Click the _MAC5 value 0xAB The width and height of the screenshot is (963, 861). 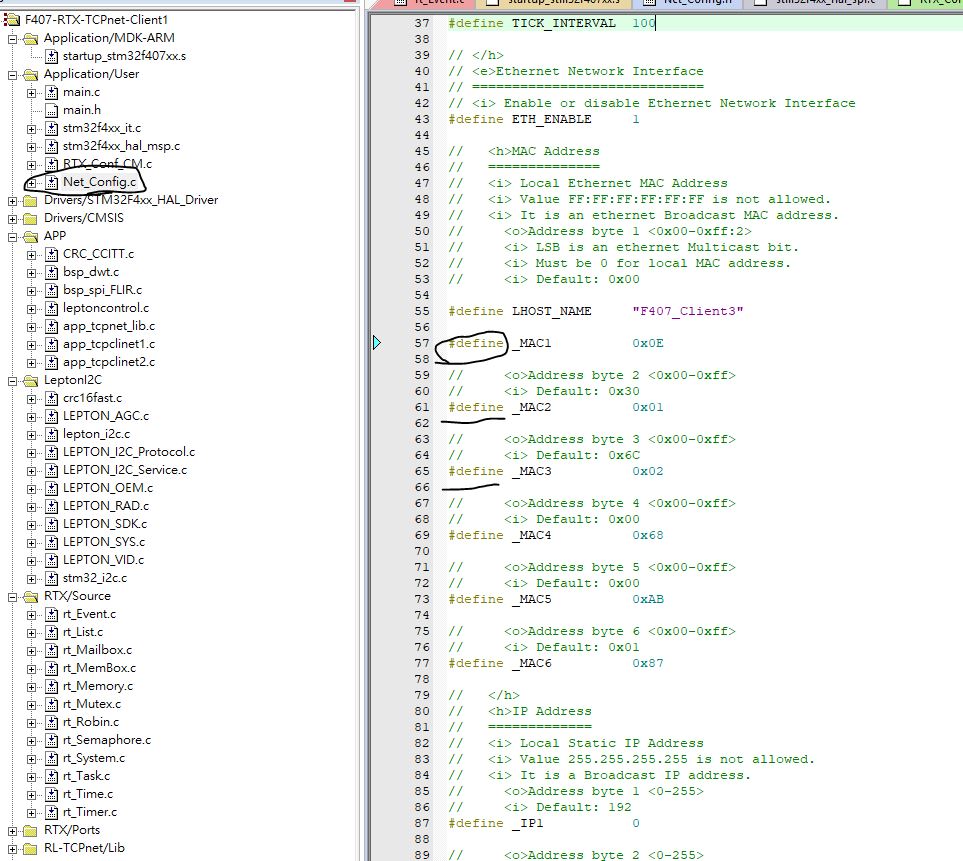(648, 599)
